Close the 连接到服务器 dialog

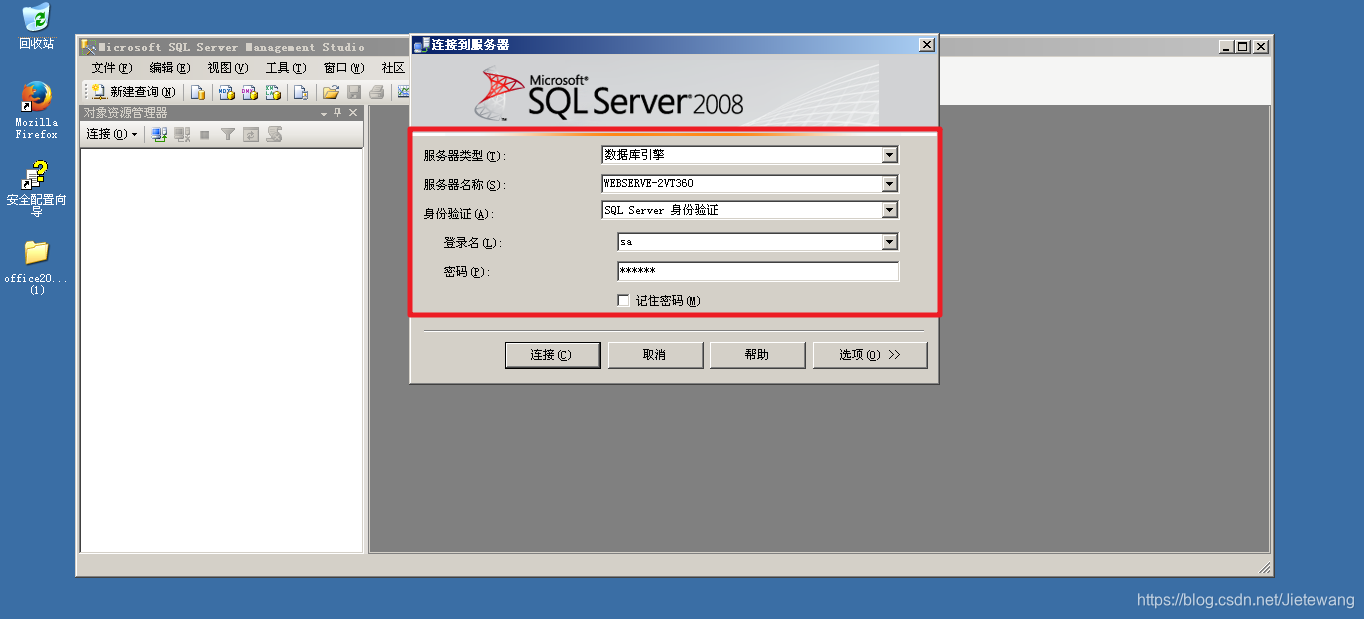pyautogui.click(x=927, y=45)
